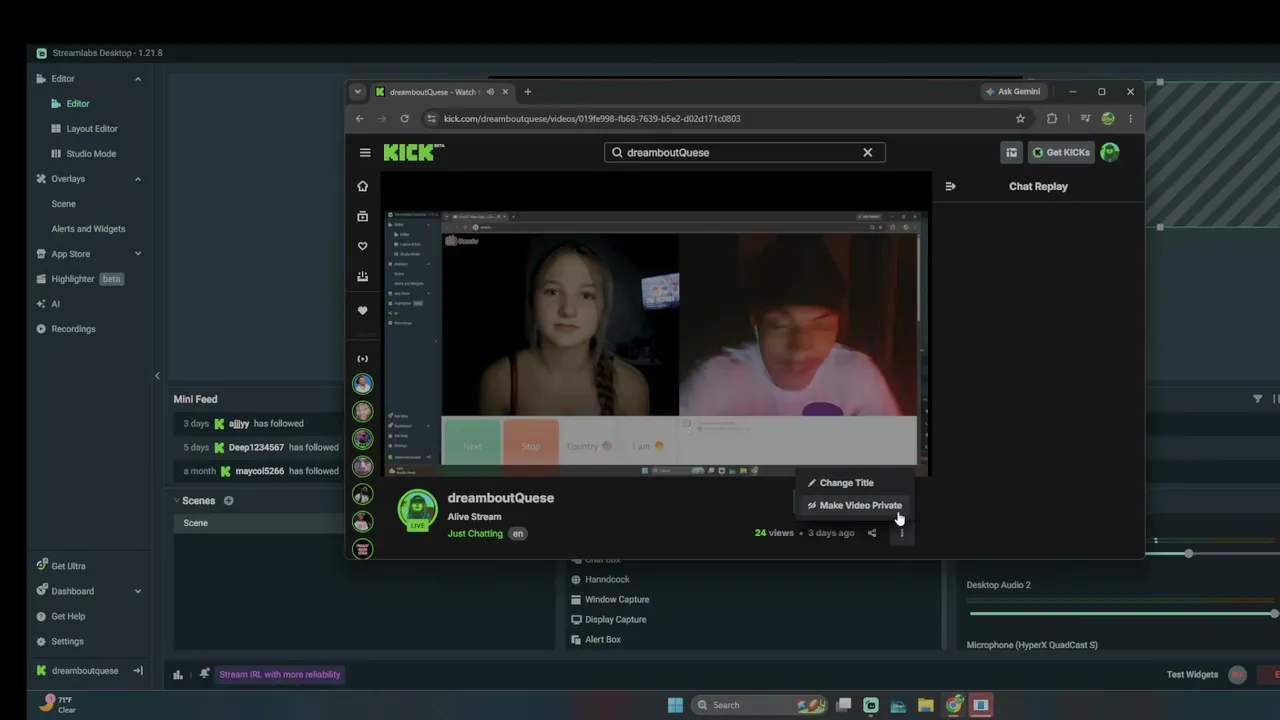Open Chrome three-dot menu
Image resolution: width=1280 pixels, height=720 pixels.
click(1130, 118)
